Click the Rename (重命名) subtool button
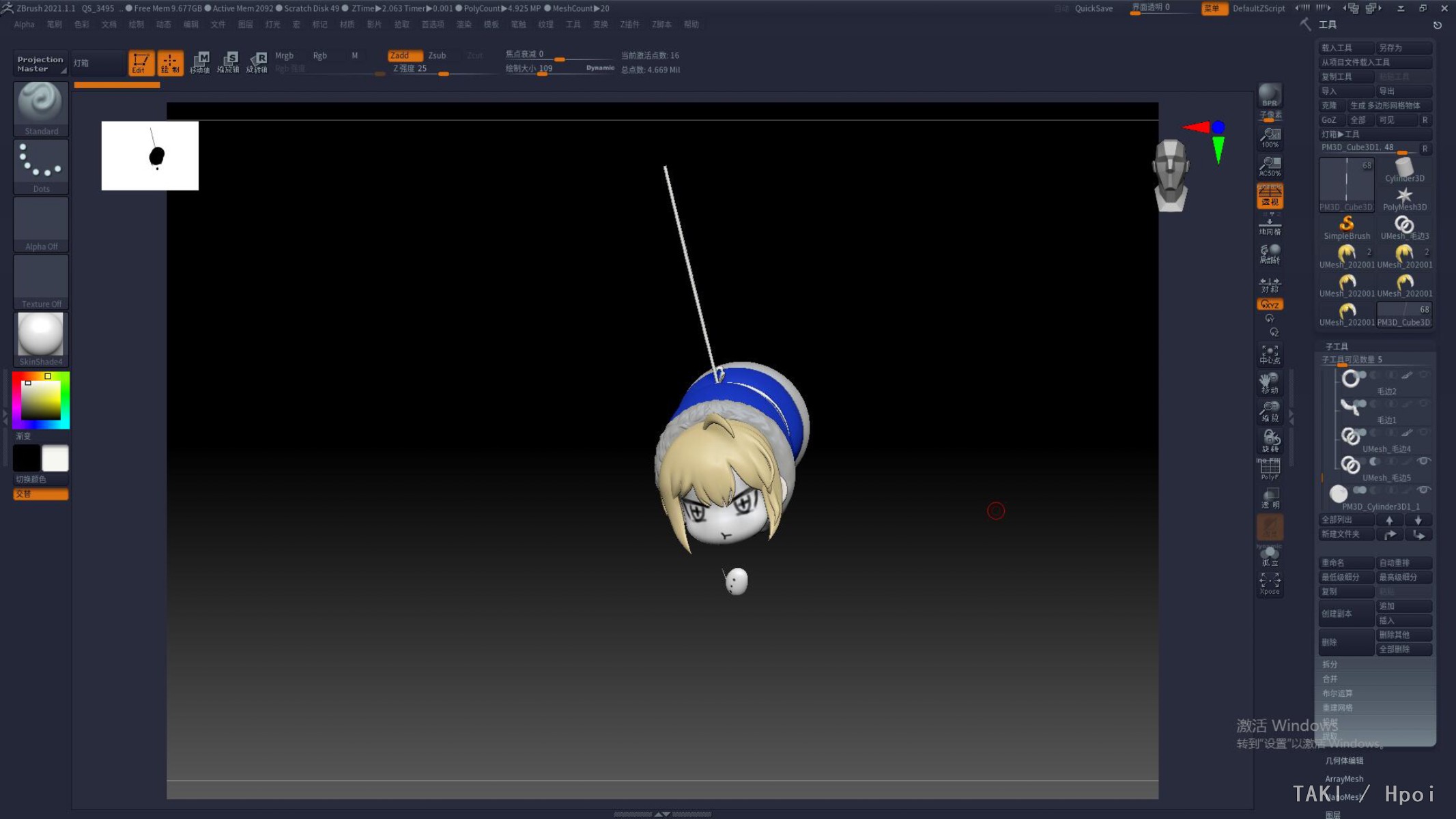This screenshot has height=819, width=1456. point(1346,563)
